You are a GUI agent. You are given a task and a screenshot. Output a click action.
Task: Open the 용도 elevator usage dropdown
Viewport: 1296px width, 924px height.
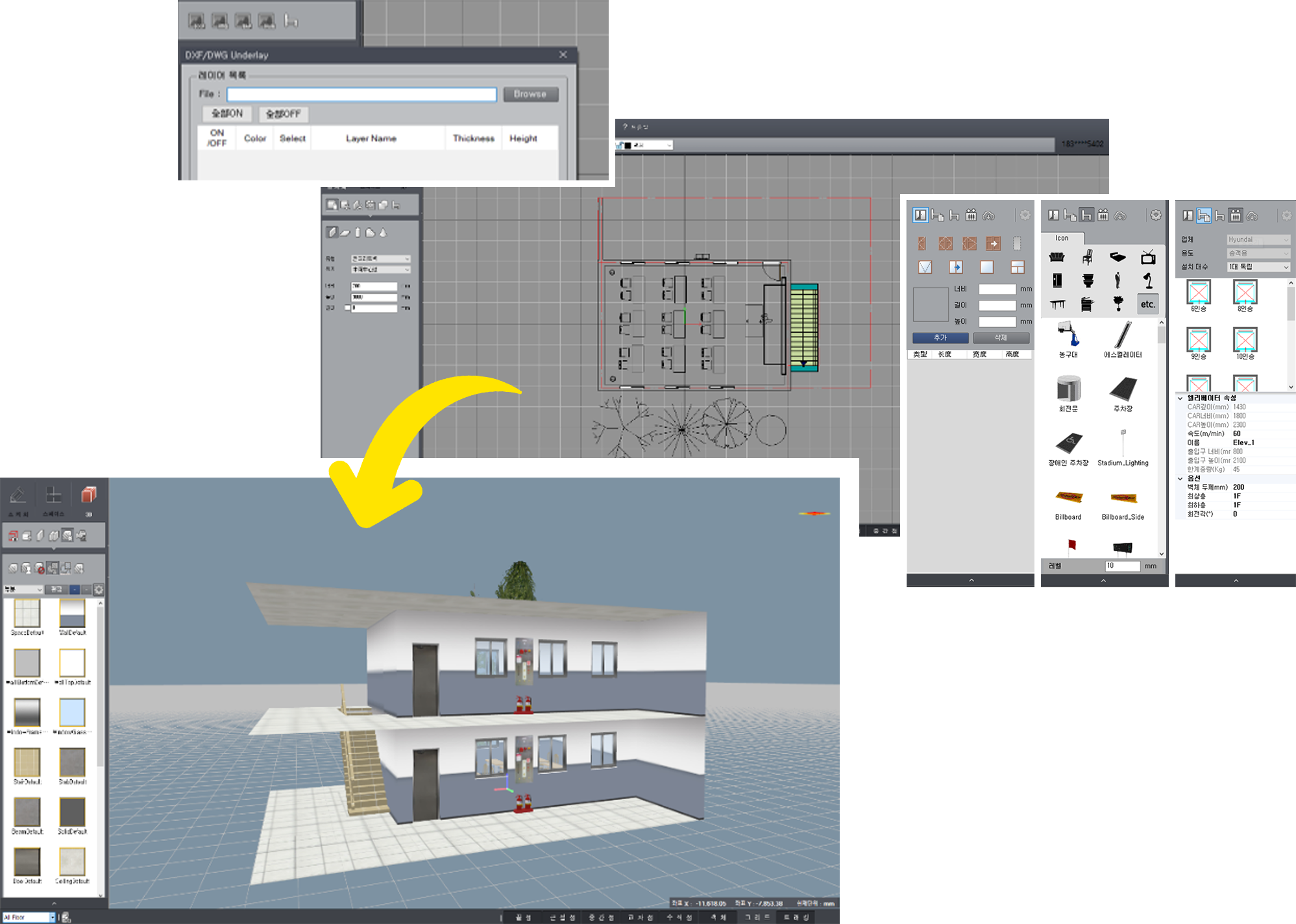(x=1258, y=253)
